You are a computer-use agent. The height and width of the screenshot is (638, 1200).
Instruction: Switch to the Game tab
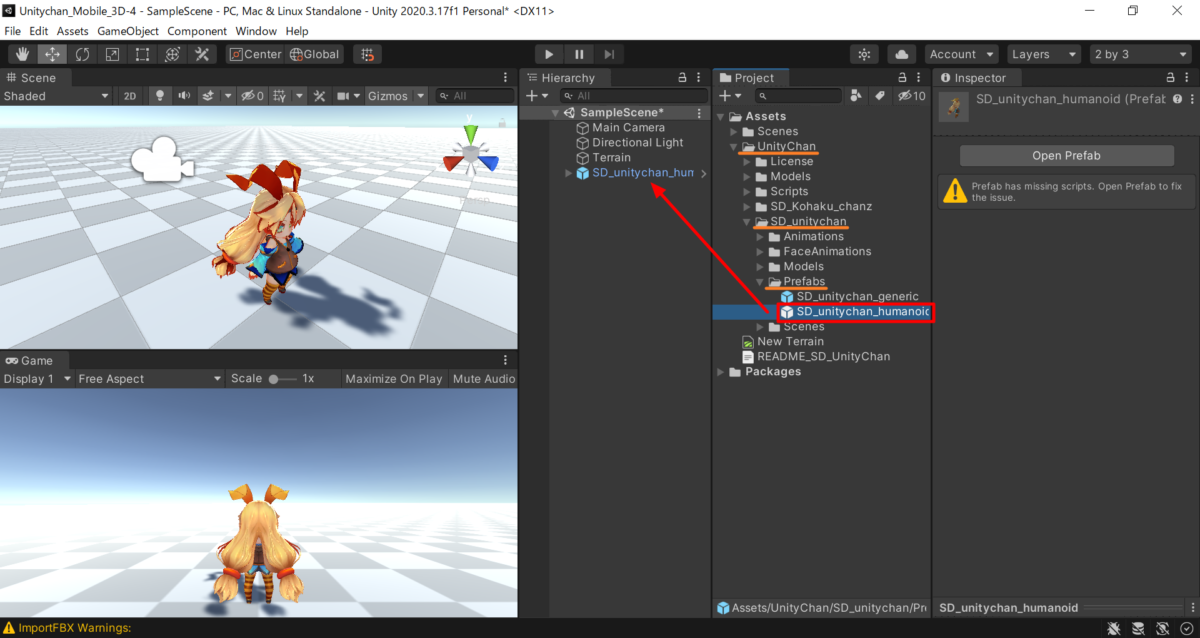coord(30,360)
